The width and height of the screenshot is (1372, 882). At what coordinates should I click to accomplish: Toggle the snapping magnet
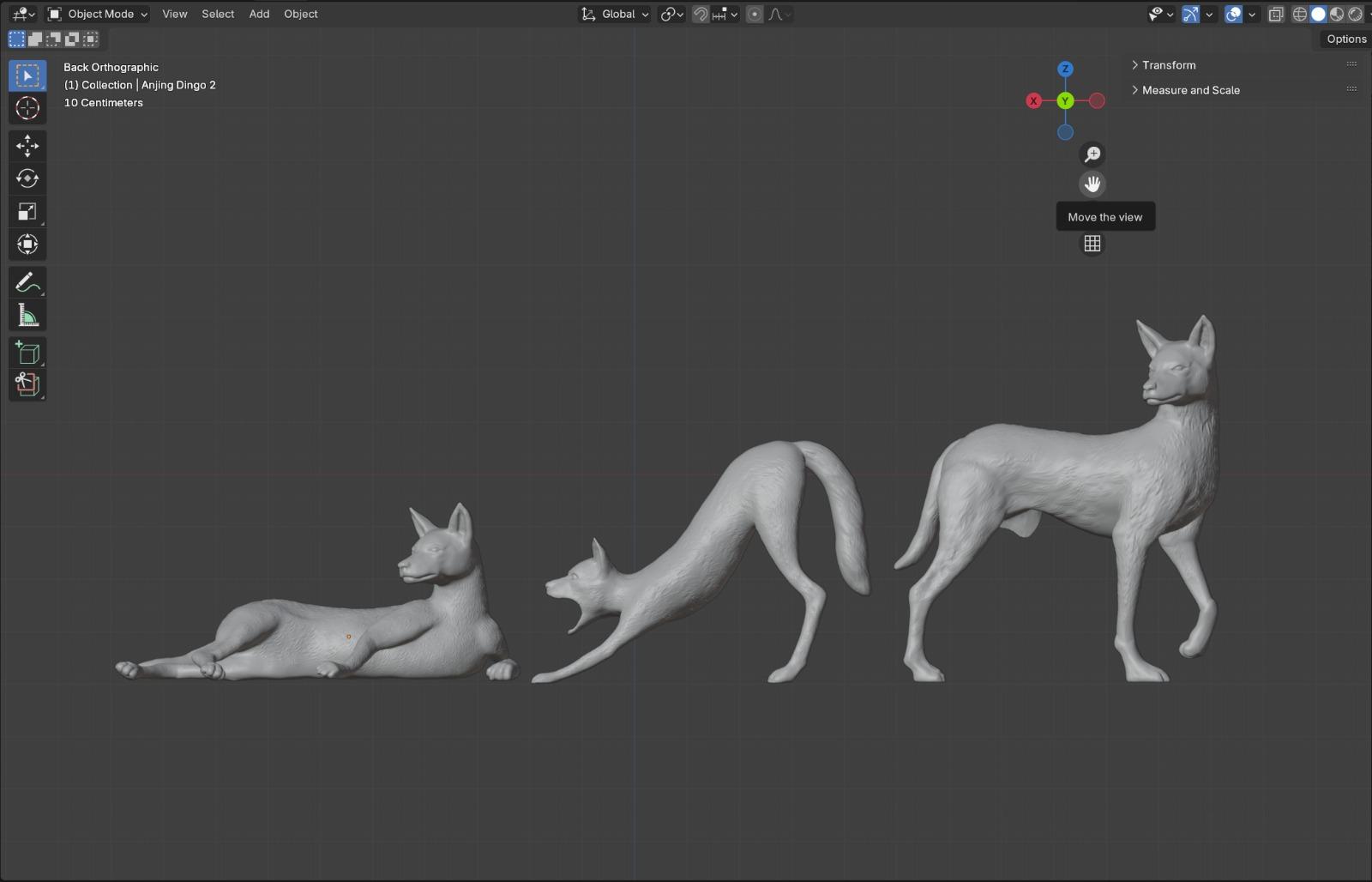point(701,14)
